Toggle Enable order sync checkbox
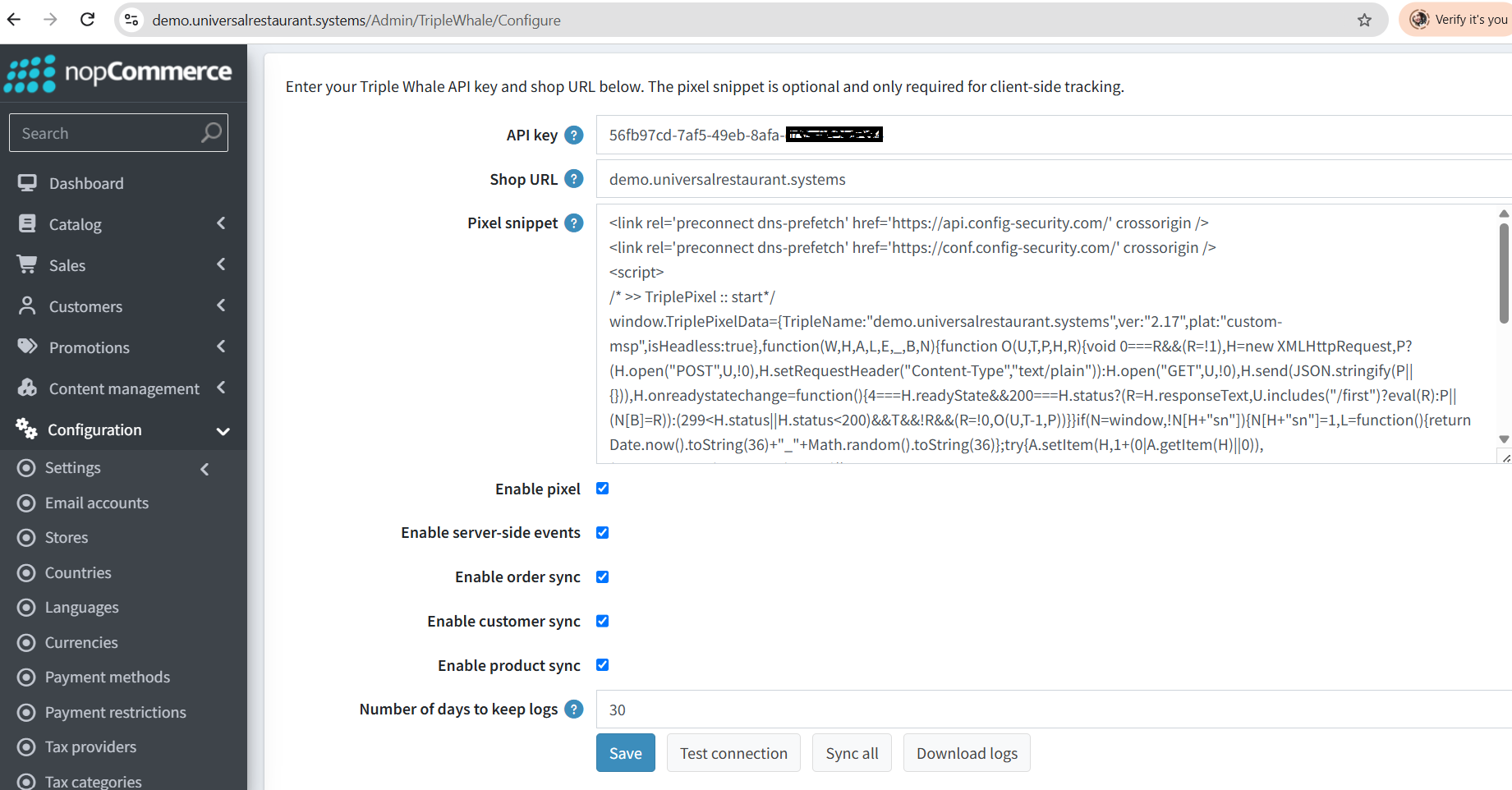The width and height of the screenshot is (1512, 790). pos(603,577)
